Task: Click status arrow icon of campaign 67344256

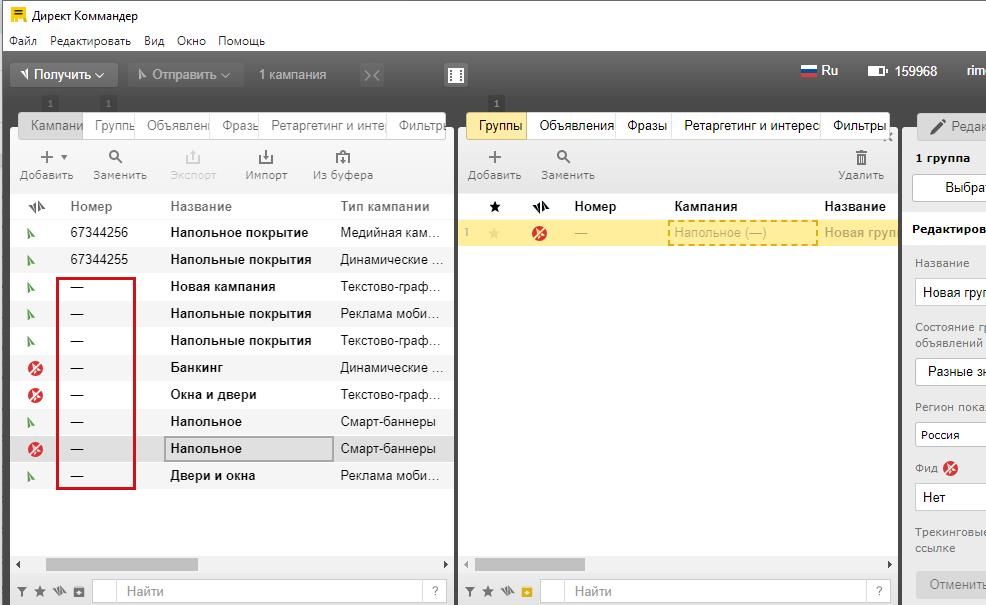Action: point(31,233)
